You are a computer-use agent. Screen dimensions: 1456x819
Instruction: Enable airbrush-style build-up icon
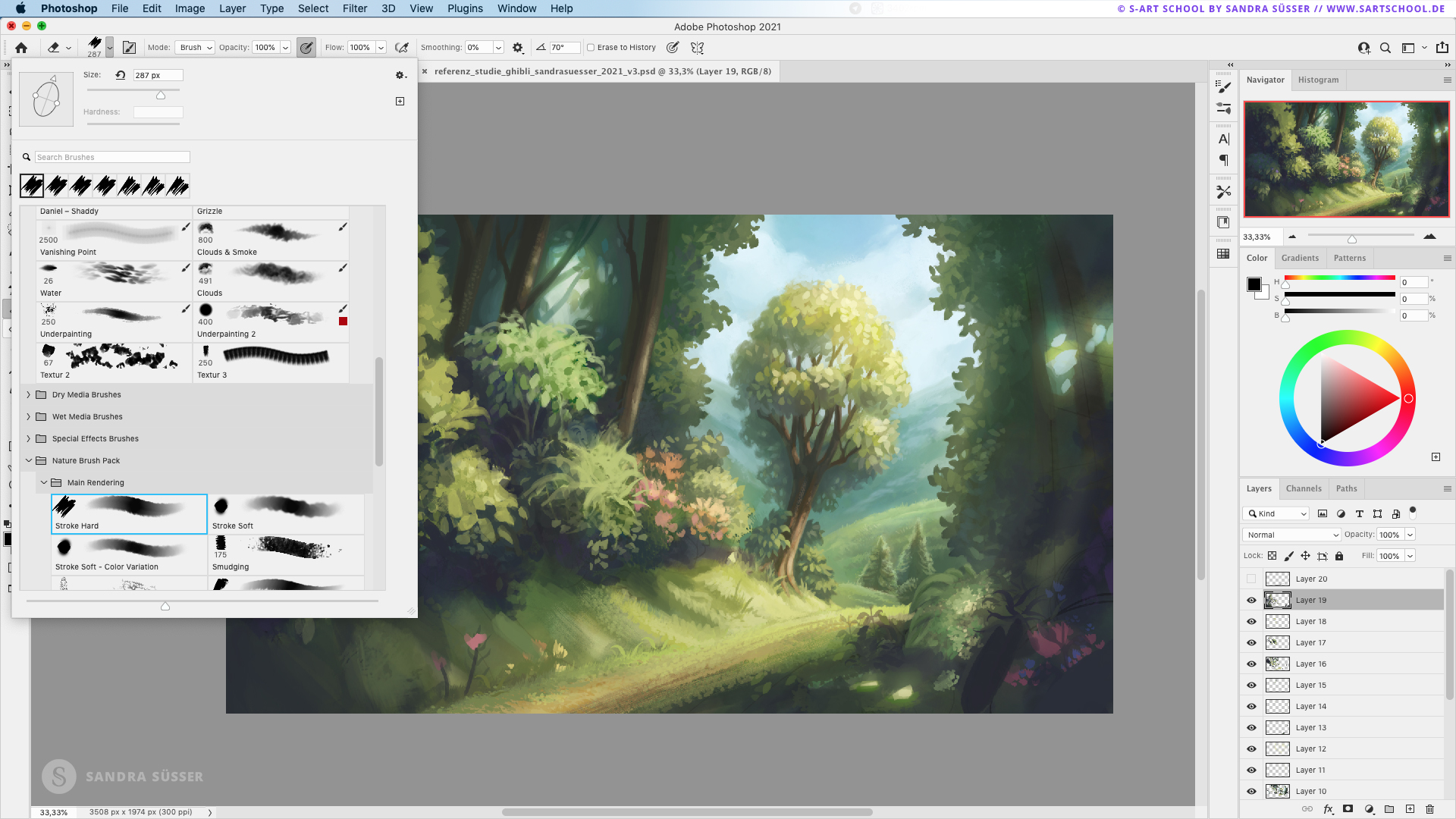(402, 48)
